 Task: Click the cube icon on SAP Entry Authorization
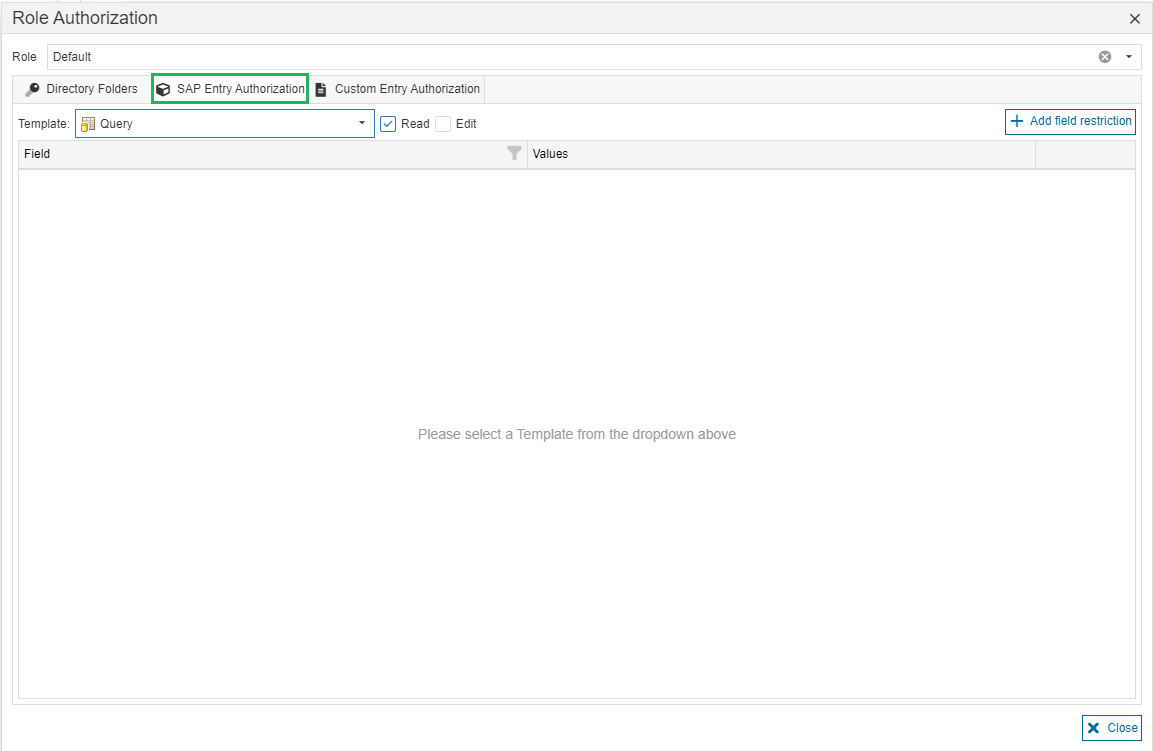(x=163, y=89)
